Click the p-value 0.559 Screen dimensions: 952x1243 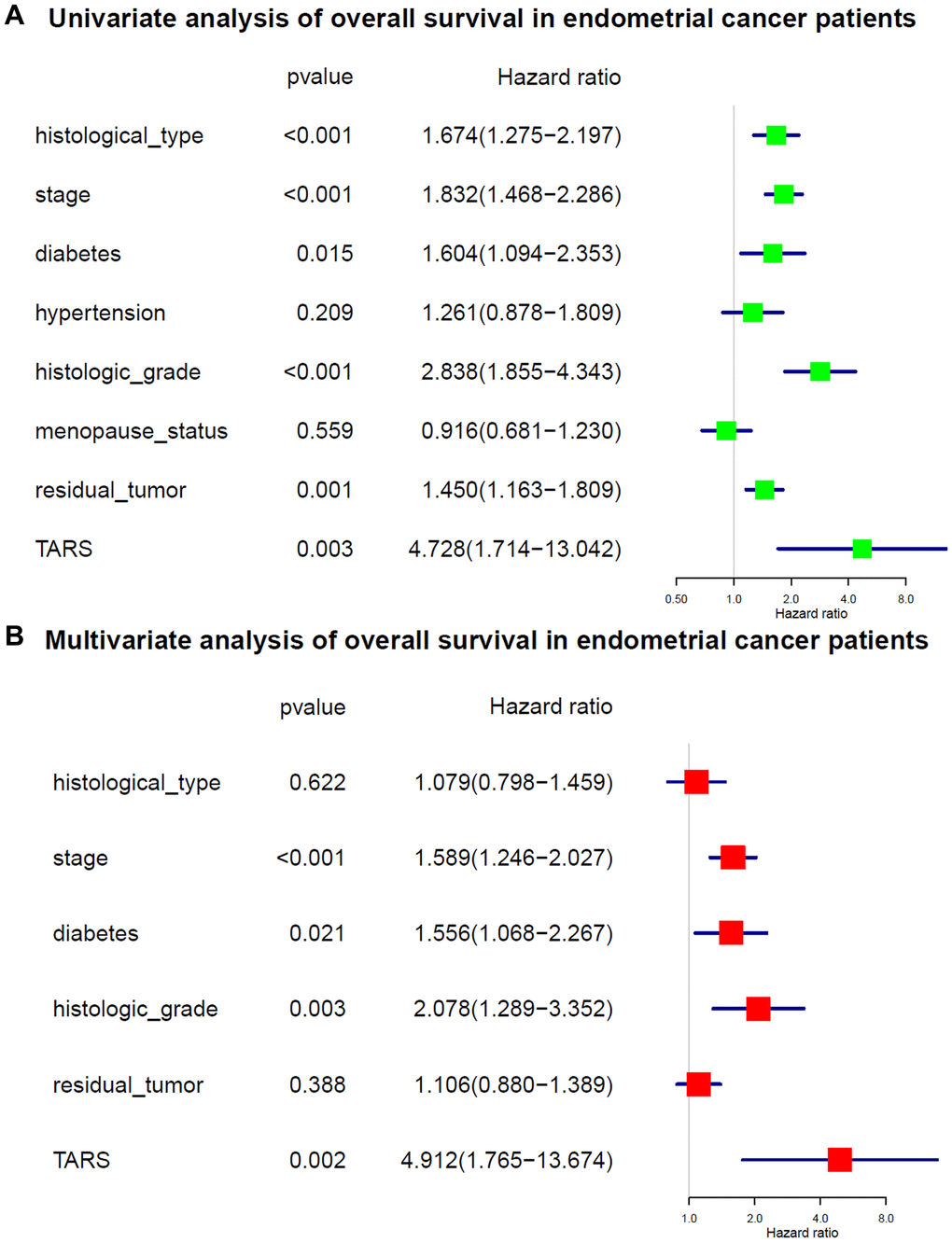[x=325, y=431]
